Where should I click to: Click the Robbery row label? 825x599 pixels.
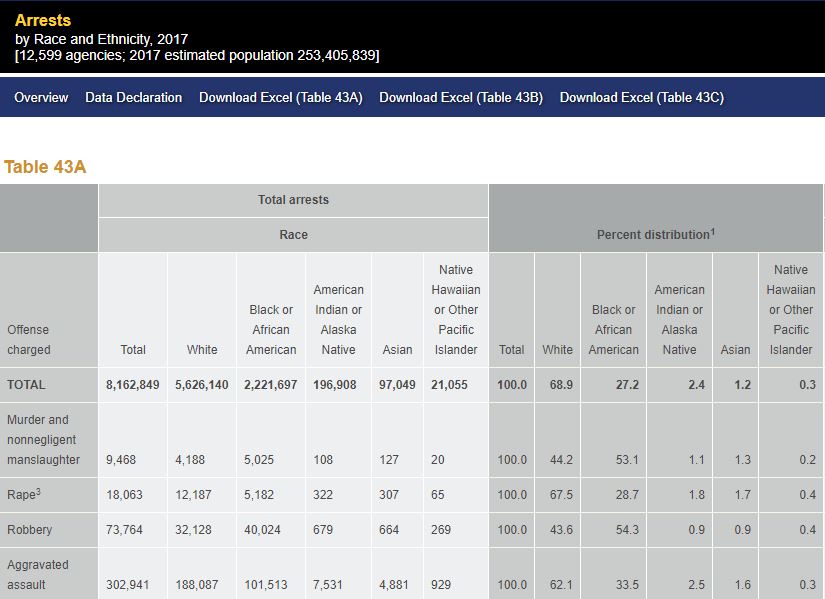coord(30,530)
